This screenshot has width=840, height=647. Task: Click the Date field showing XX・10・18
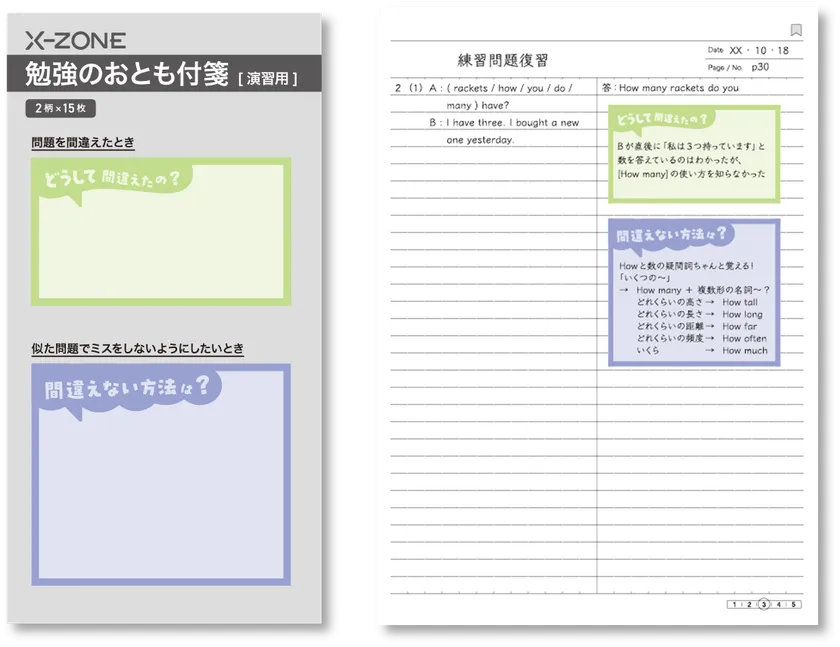[759, 50]
